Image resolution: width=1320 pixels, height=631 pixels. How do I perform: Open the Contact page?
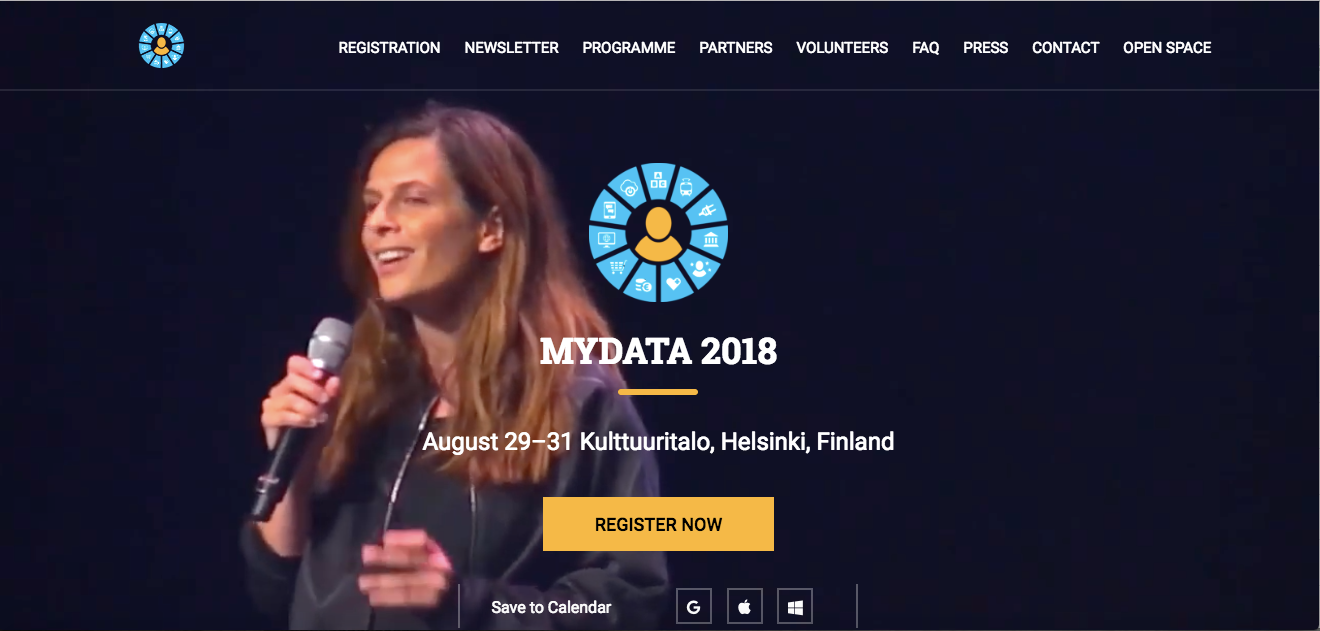tap(1066, 47)
